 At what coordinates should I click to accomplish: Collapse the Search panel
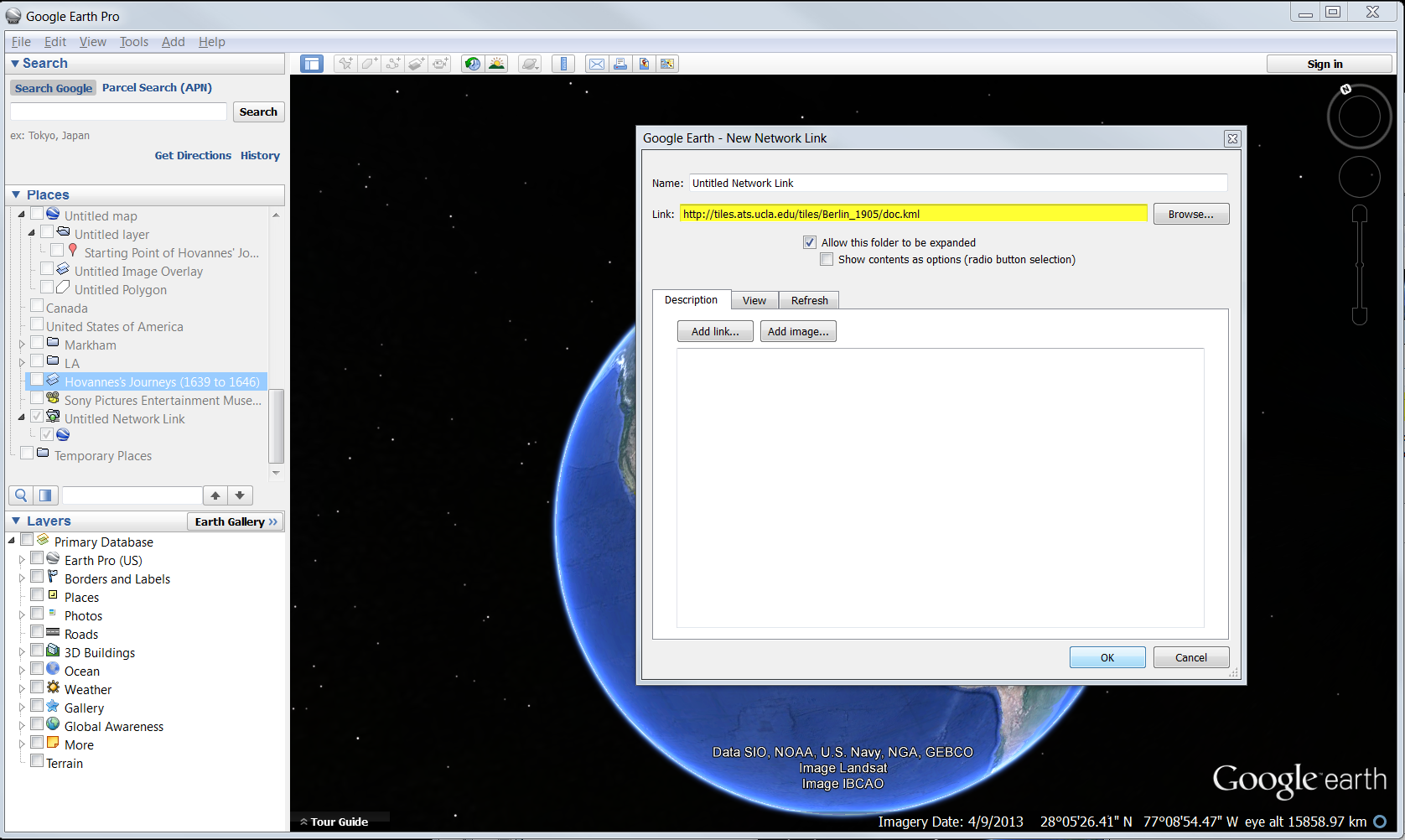click(15, 64)
